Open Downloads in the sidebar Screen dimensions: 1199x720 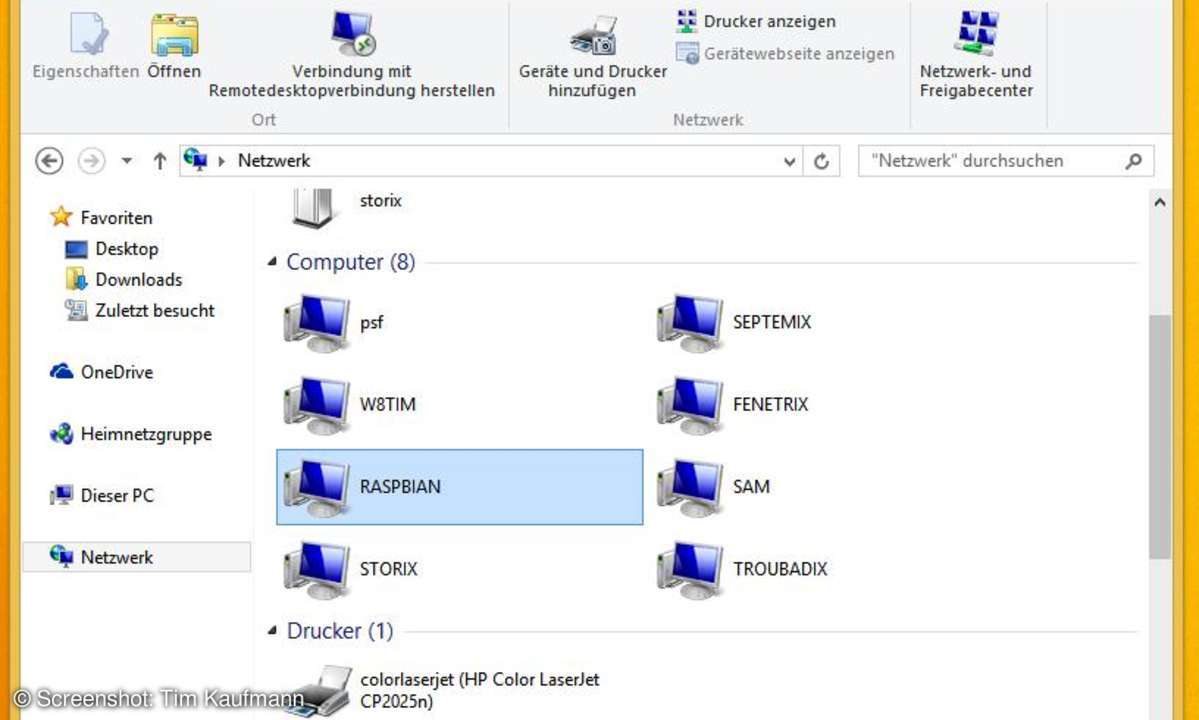click(x=124, y=280)
